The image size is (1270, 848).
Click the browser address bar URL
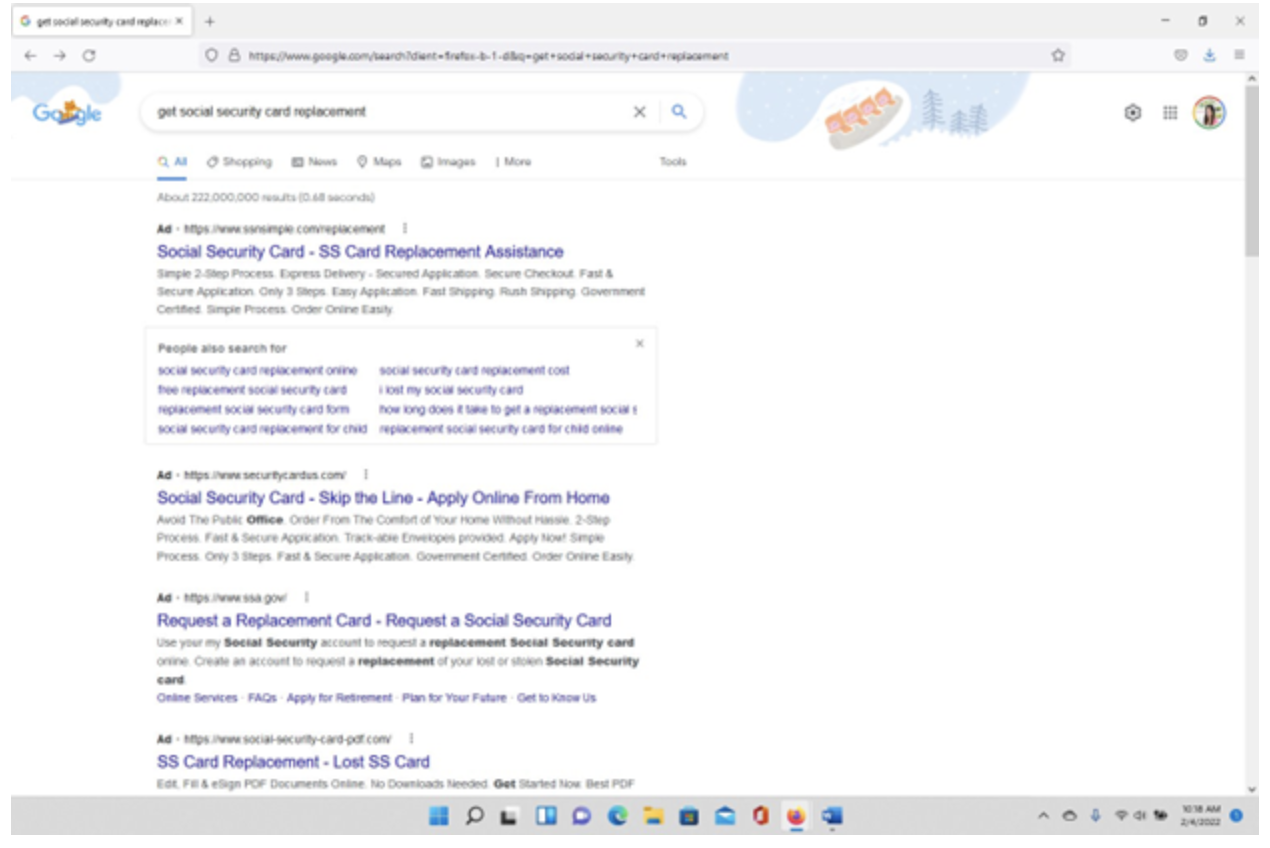(x=488, y=56)
